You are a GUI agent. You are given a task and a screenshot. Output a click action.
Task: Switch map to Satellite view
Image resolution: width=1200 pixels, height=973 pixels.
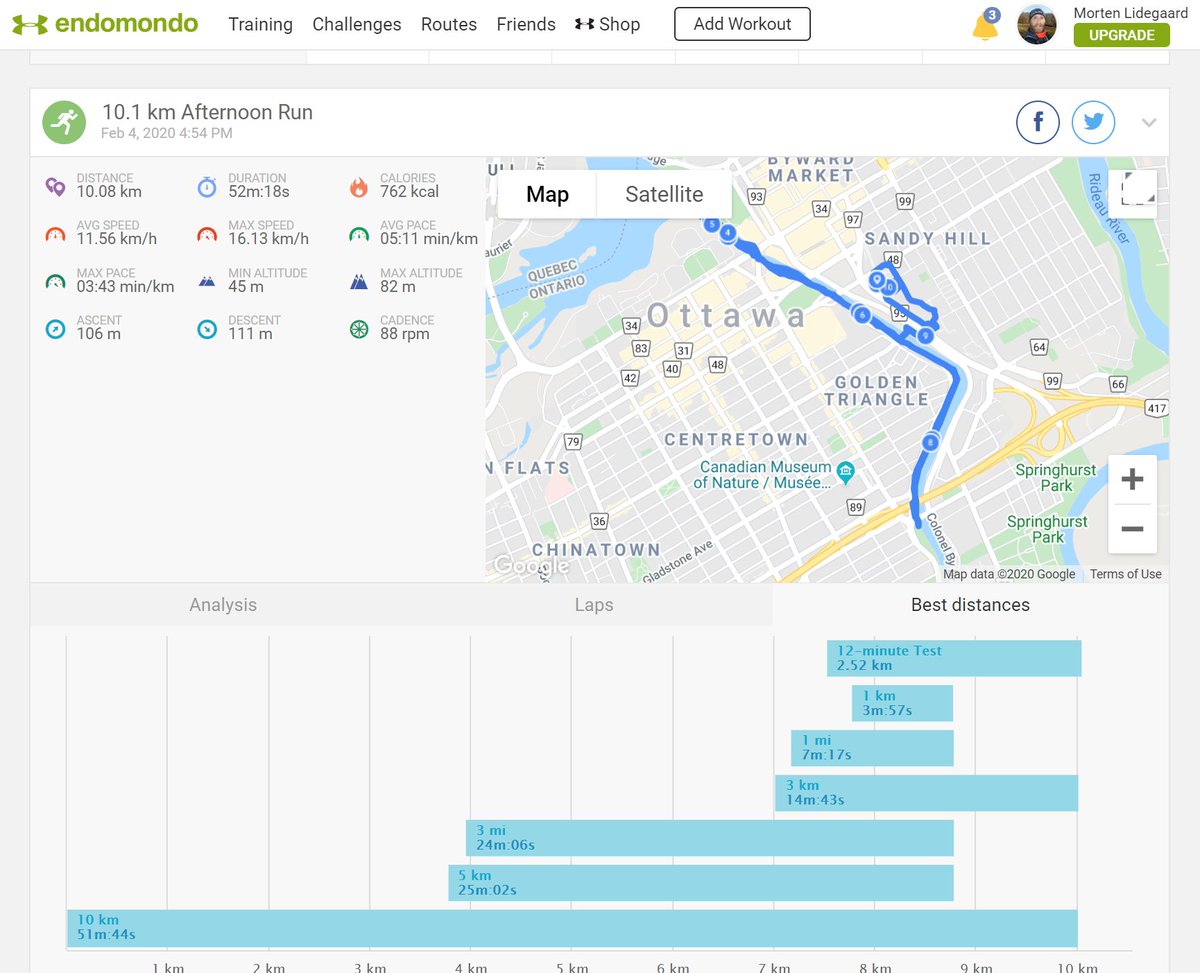[664, 194]
